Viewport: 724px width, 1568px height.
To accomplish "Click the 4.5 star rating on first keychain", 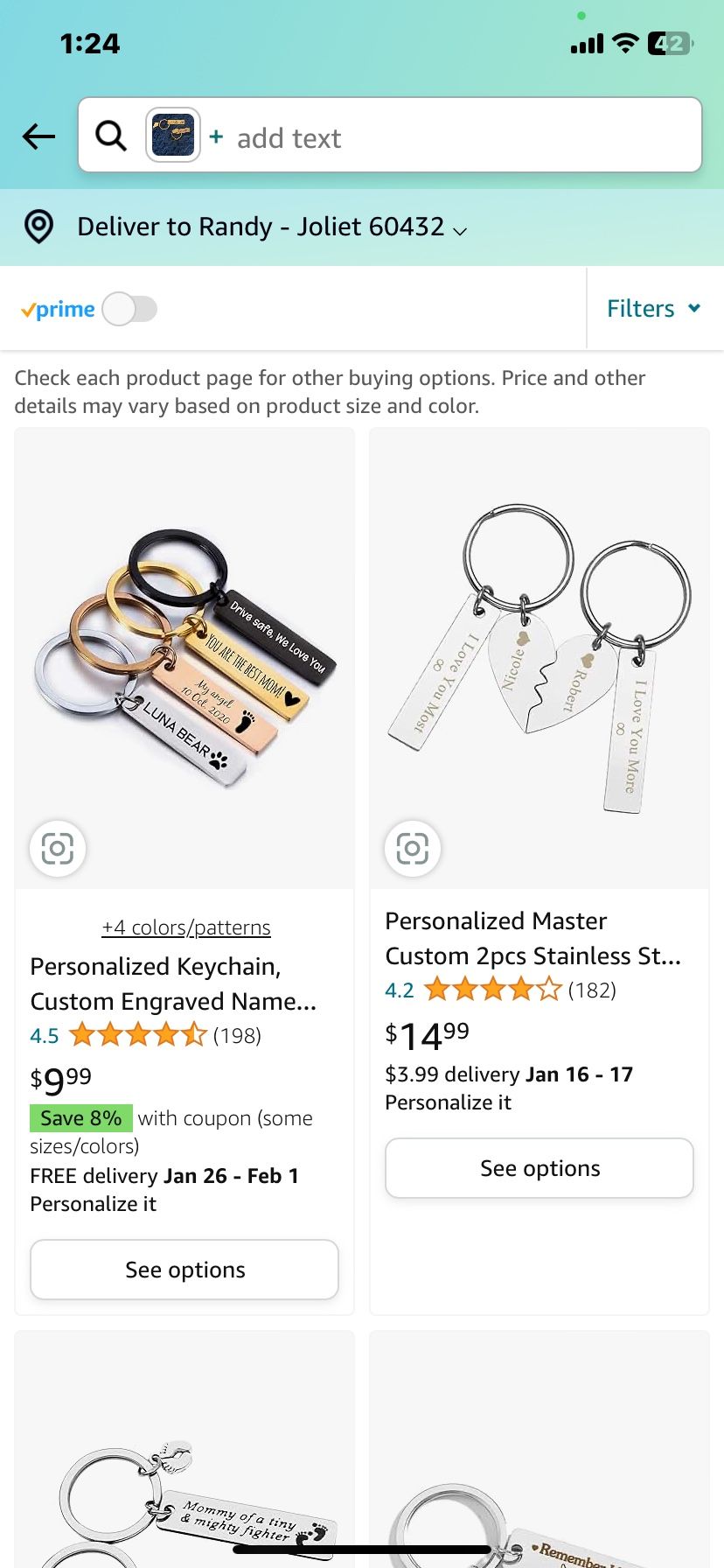I will (x=138, y=1036).
